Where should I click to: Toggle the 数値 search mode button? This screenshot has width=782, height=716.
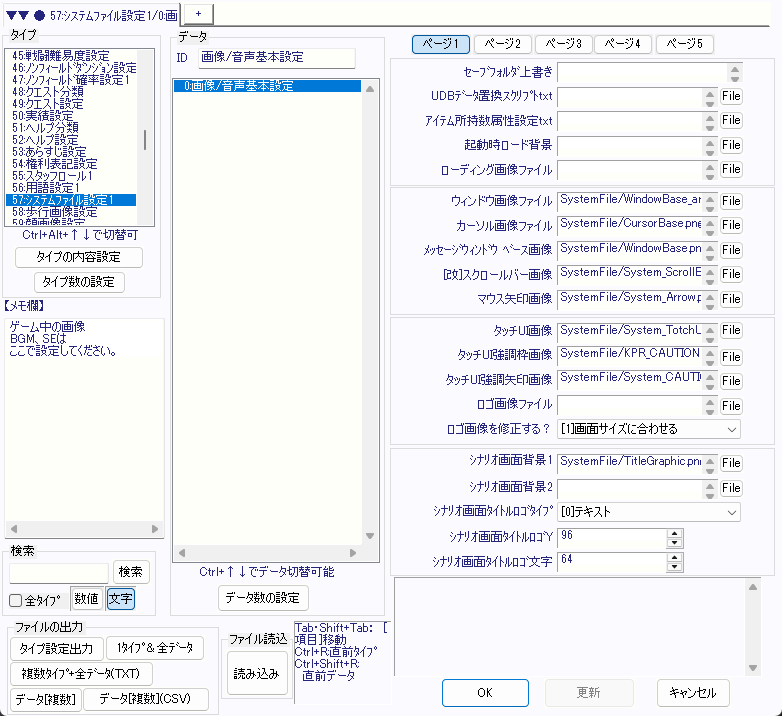pyautogui.click(x=86, y=599)
